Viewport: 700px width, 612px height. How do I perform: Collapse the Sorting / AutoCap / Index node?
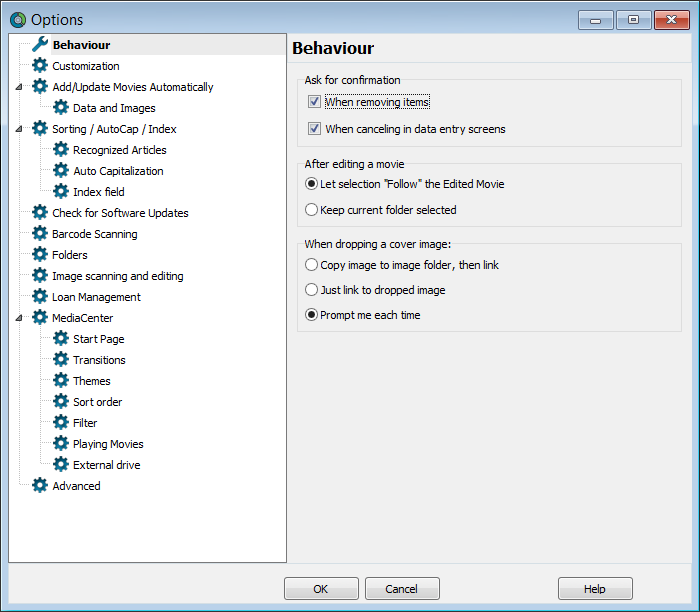[x=19, y=129]
